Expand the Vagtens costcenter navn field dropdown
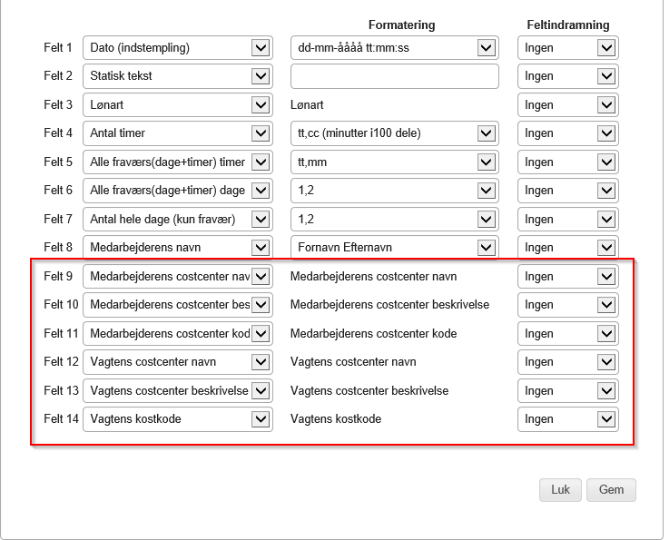The width and height of the screenshot is (664, 540). tap(178, 361)
